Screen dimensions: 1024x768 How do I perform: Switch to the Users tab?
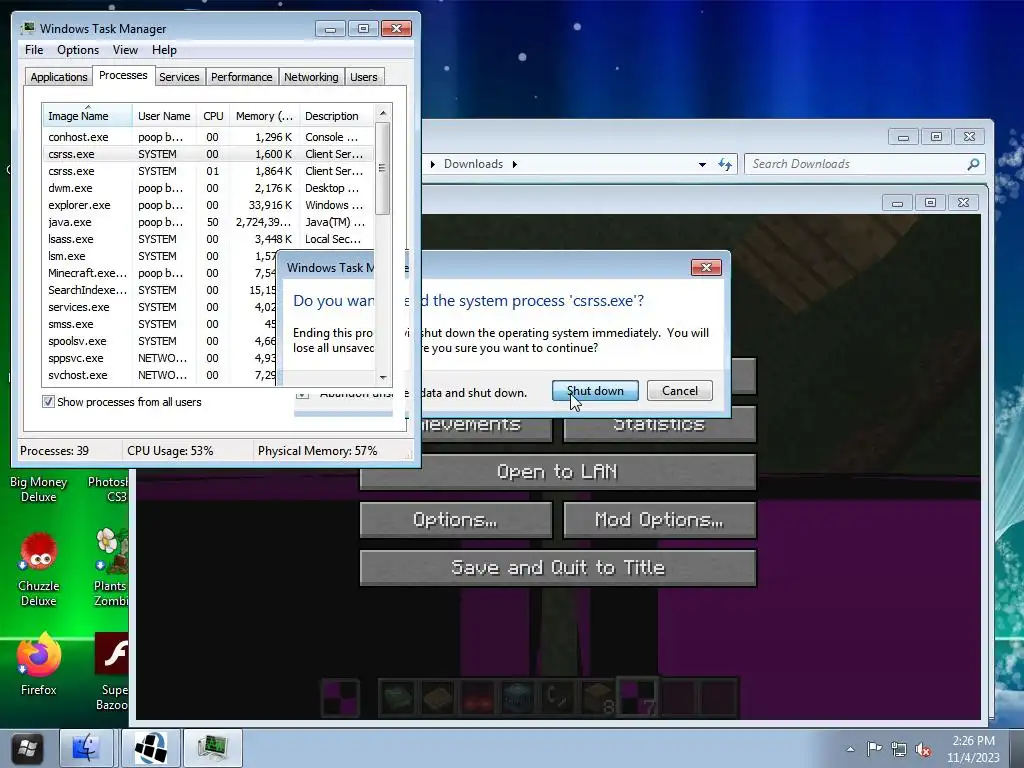[363, 77]
